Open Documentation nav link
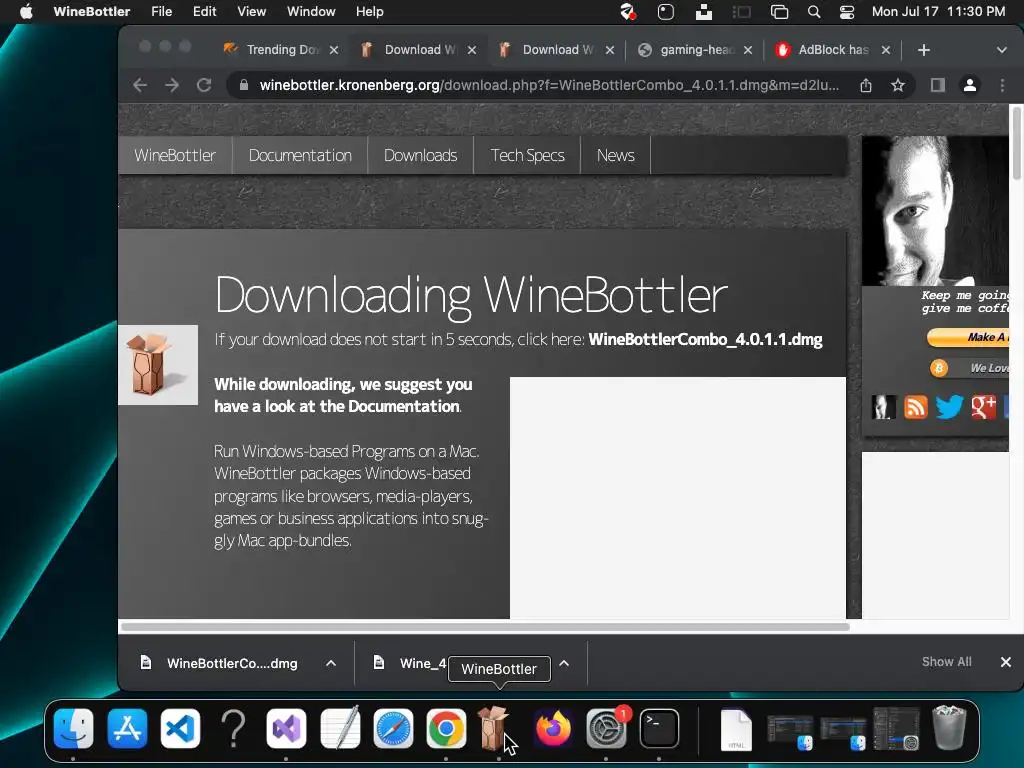Viewport: 1024px width, 768px height. pos(300,155)
